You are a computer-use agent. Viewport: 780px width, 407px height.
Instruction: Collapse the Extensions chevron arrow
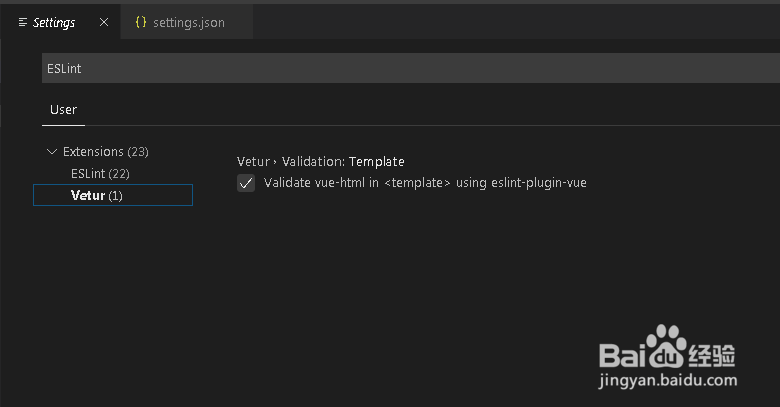52,151
